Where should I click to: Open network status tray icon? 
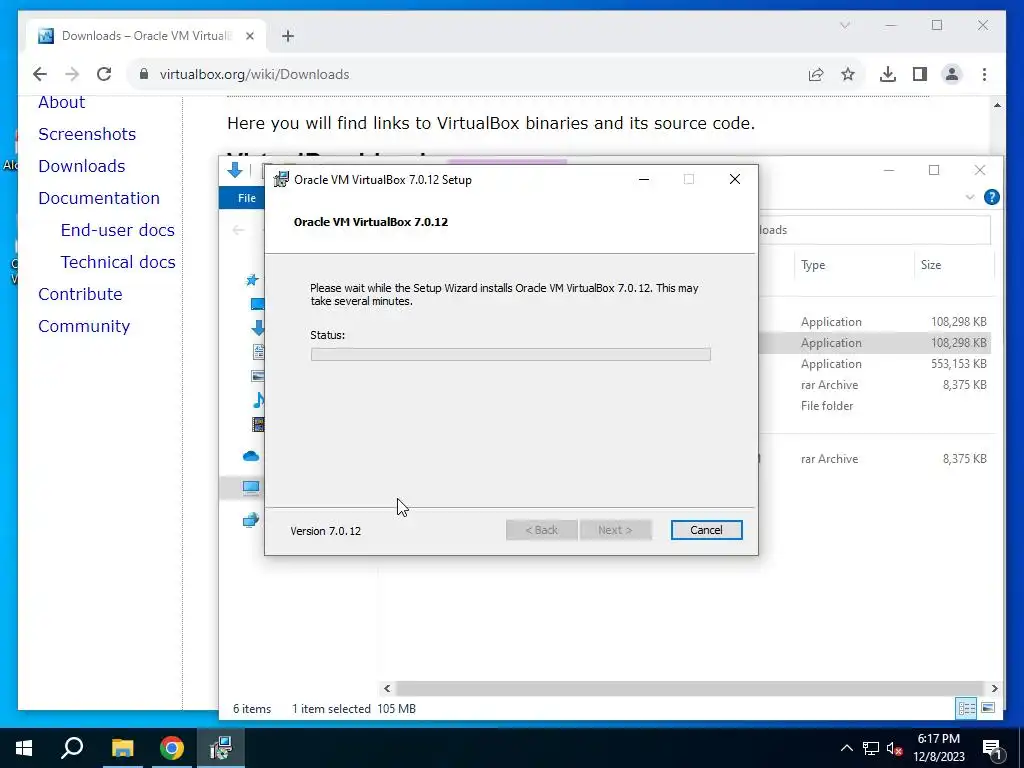click(x=871, y=748)
